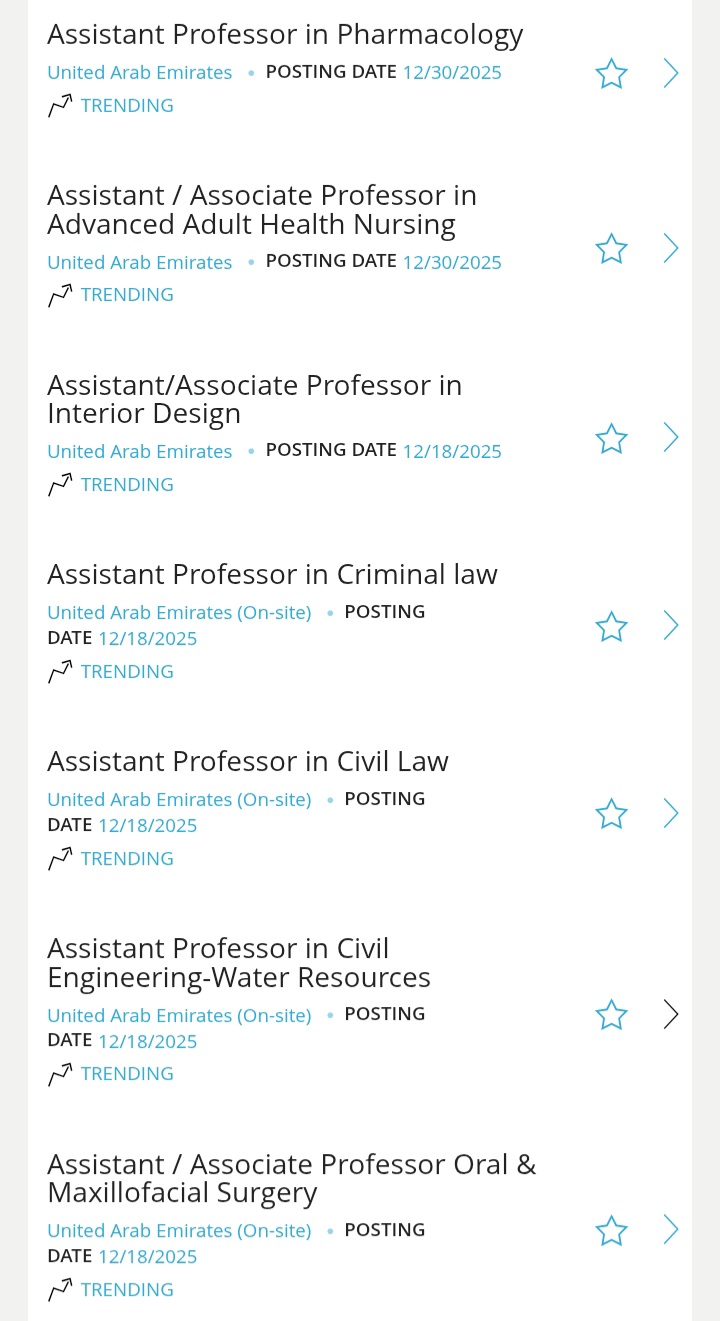Click chevron for Oral & Maxillofacial Surgery
The image size is (720, 1321).
point(671,1229)
